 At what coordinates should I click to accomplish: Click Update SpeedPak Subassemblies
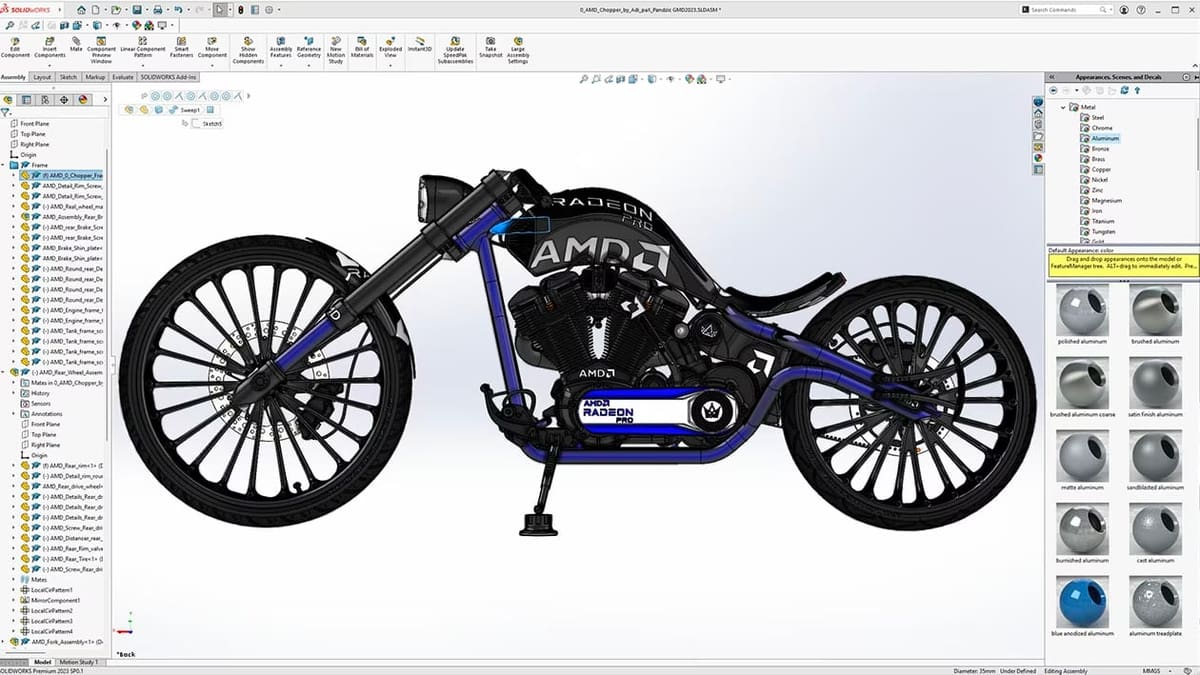[456, 50]
